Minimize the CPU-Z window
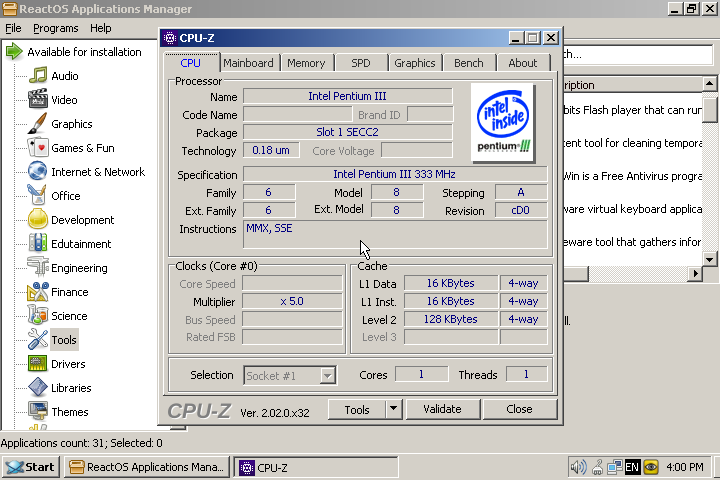Image resolution: width=720 pixels, height=480 pixels. 516,38
